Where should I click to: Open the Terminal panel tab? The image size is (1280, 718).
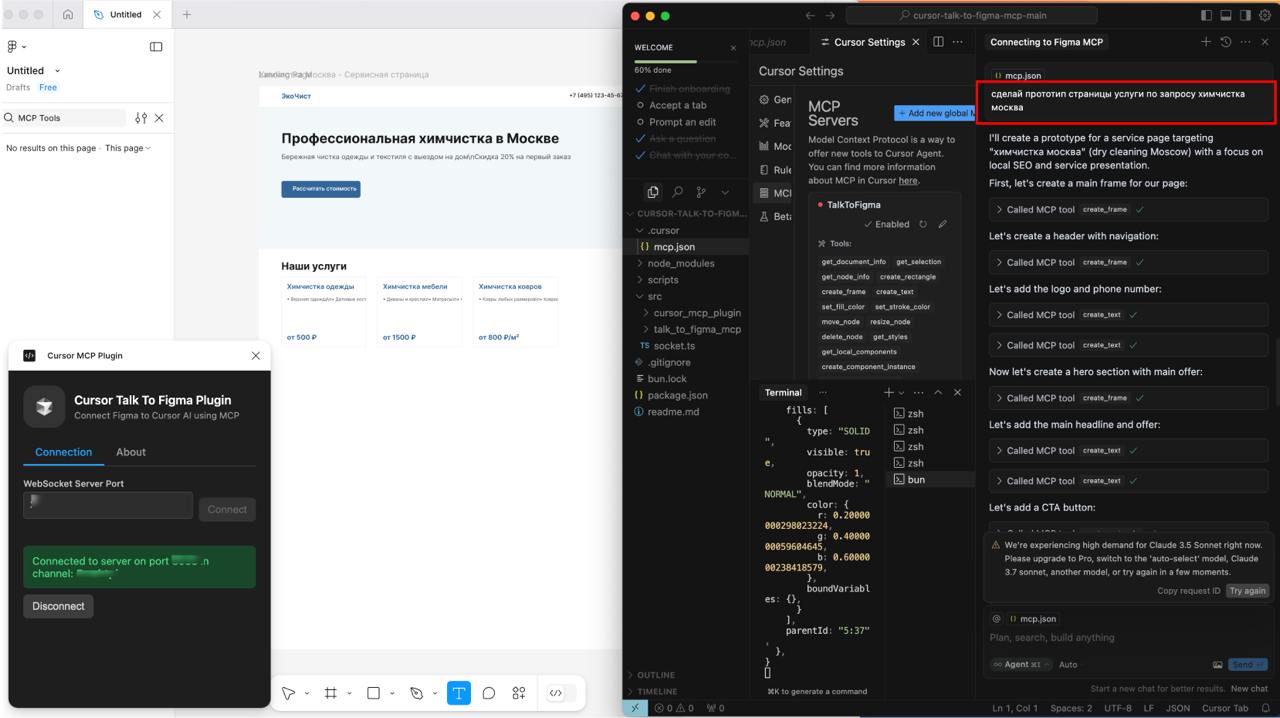pos(783,393)
